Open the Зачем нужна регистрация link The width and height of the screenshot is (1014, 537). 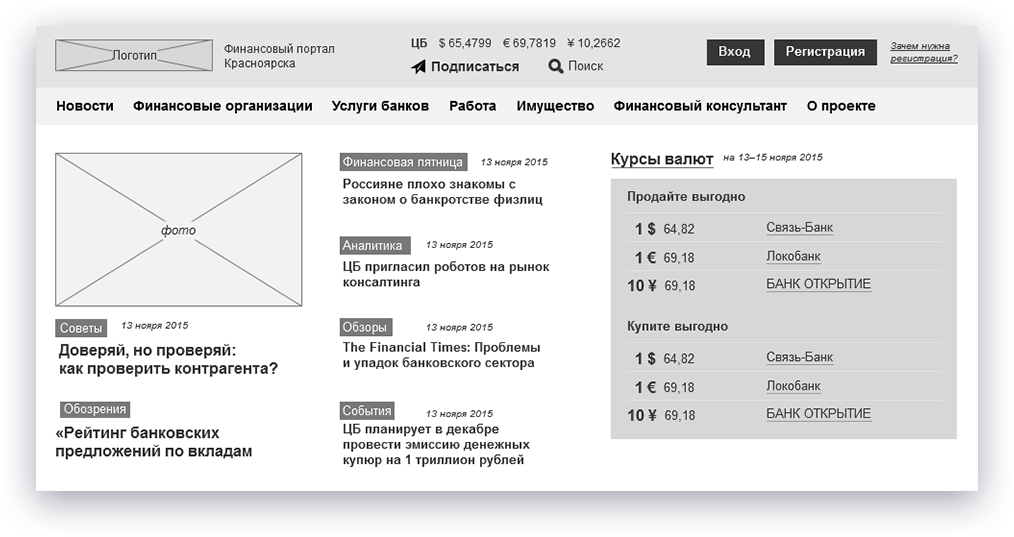(x=923, y=52)
